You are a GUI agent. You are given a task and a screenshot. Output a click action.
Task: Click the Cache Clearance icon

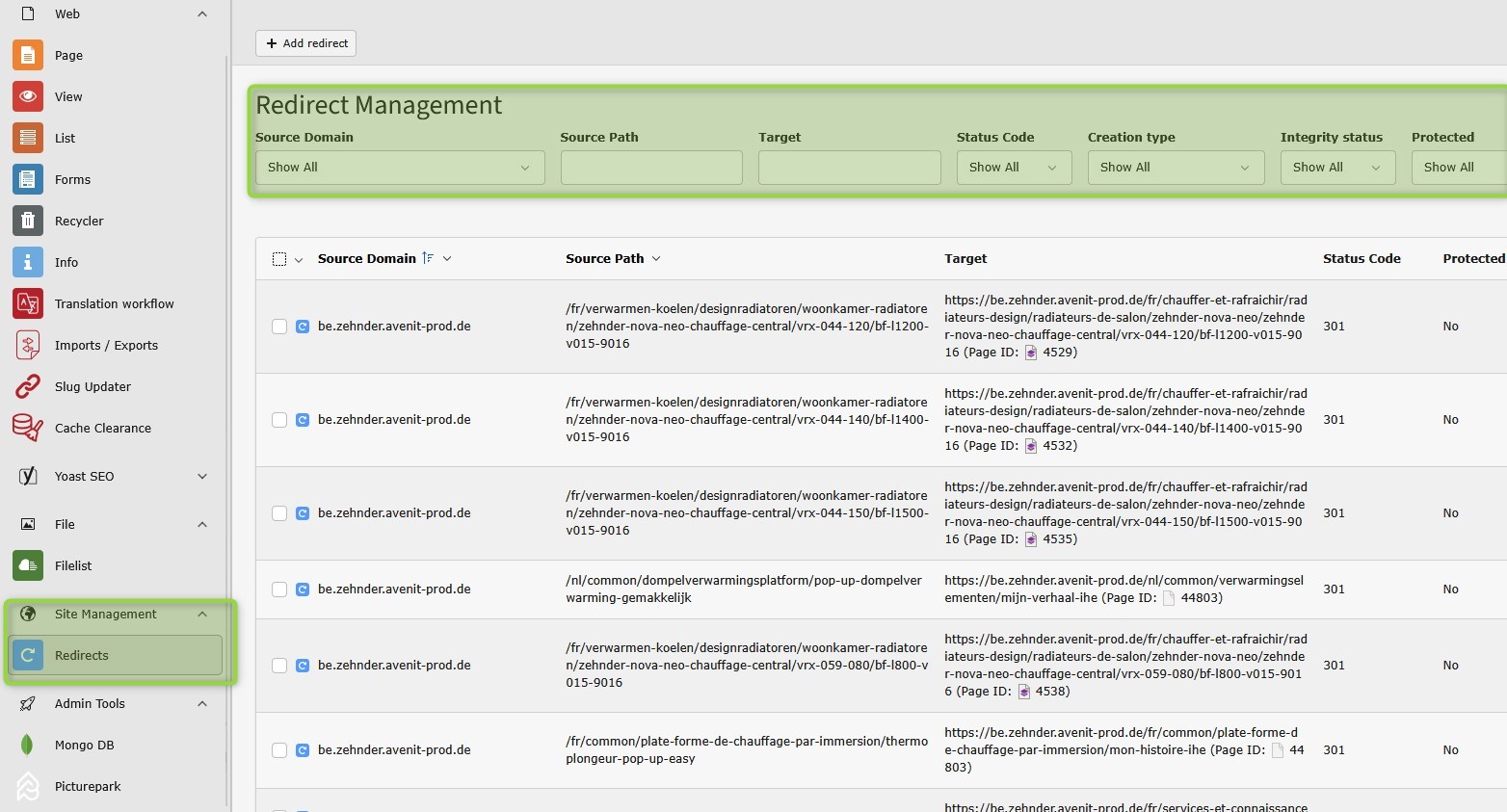[x=28, y=429]
